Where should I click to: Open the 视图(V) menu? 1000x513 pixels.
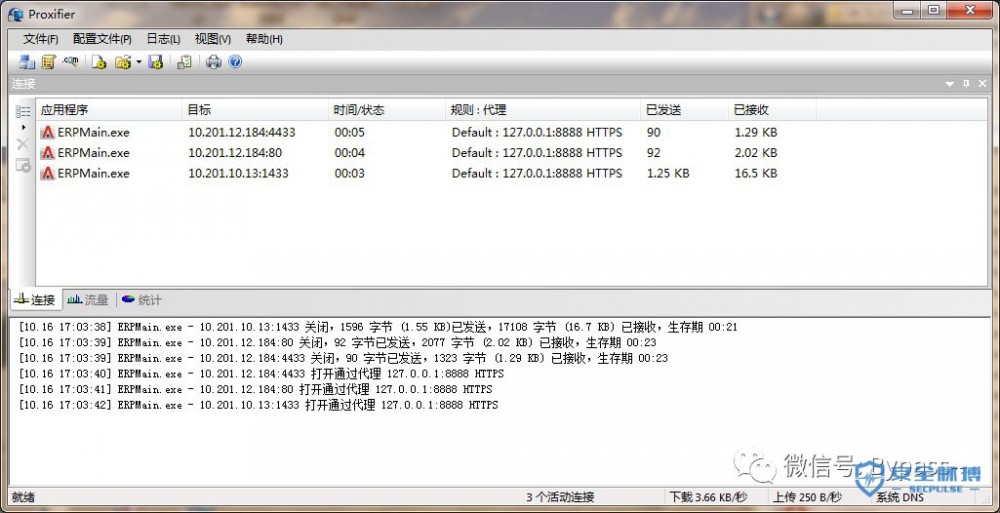tap(212, 39)
